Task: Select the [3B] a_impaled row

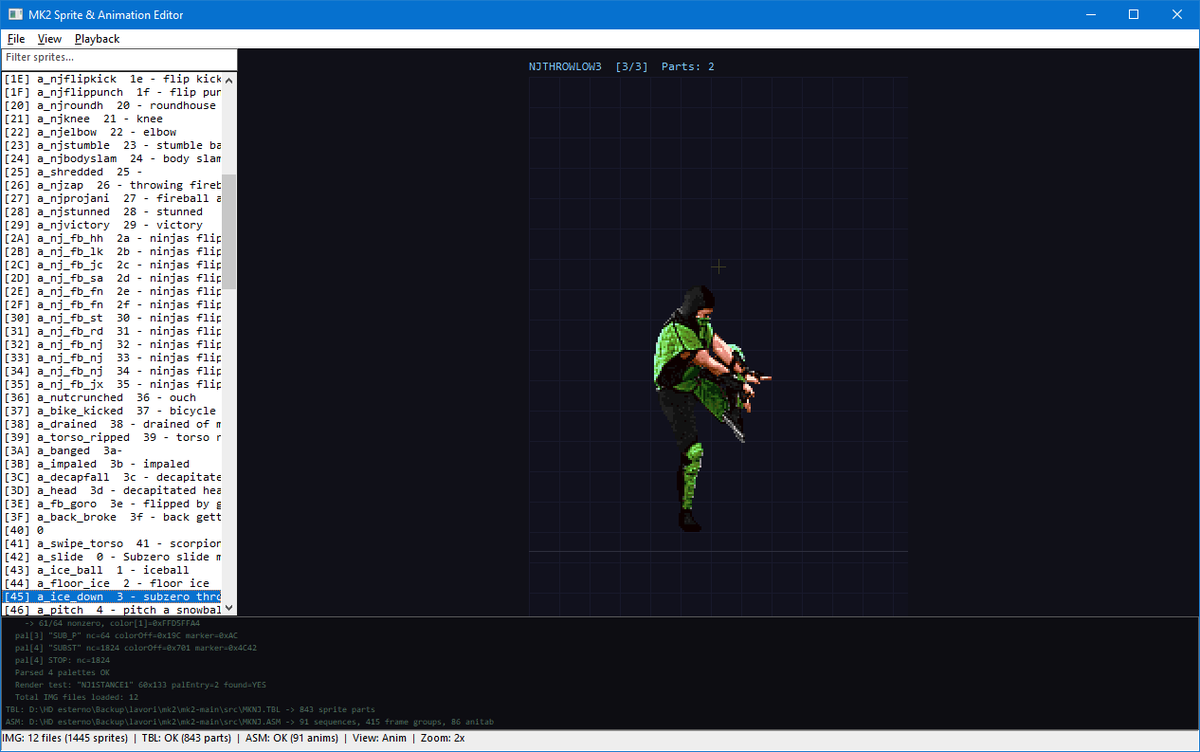Action: (111, 464)
